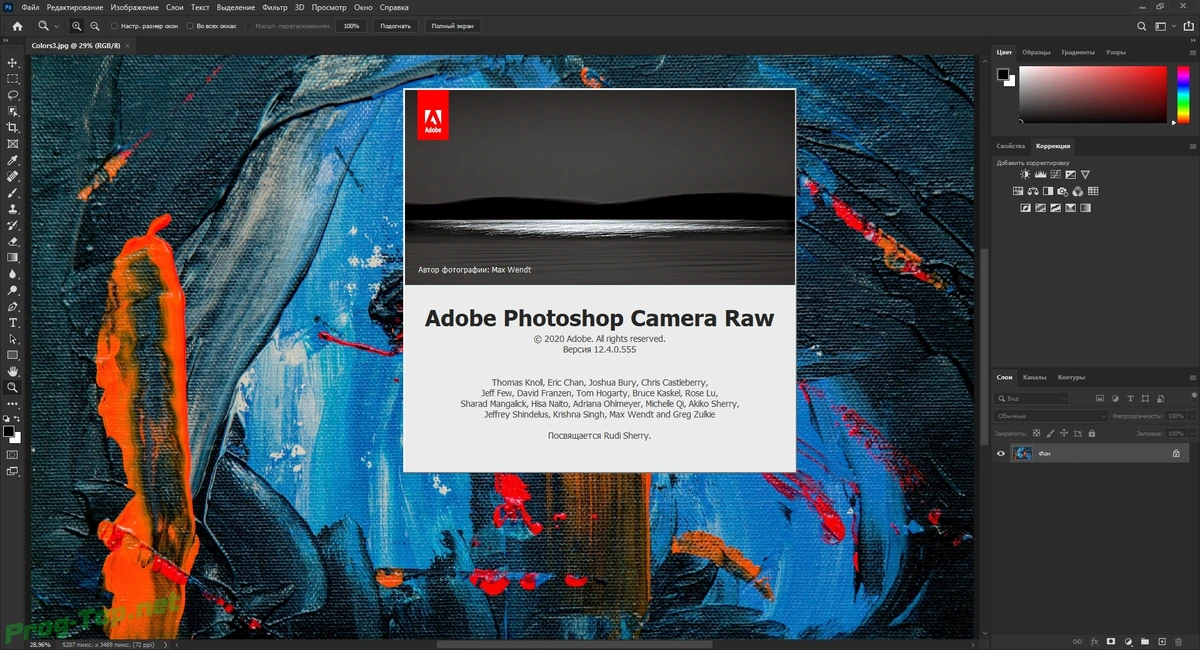Click the Zoom Out magnifier icon

click(x=94, y=26)
